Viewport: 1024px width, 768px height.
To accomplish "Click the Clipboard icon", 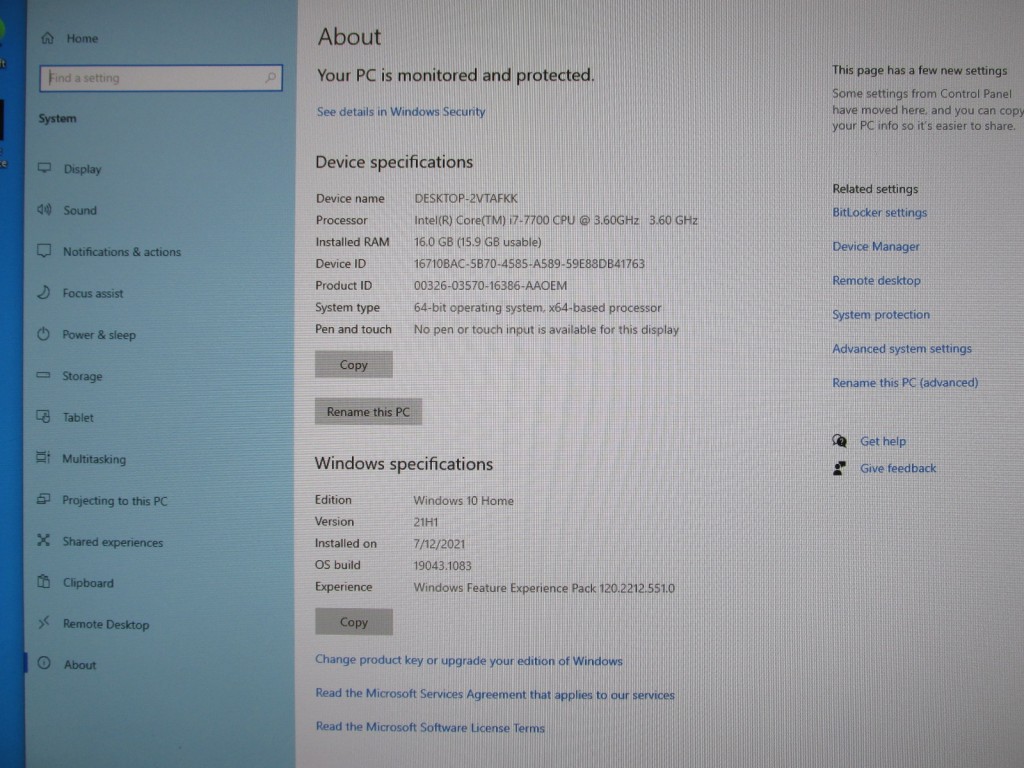I will [44, 582].
